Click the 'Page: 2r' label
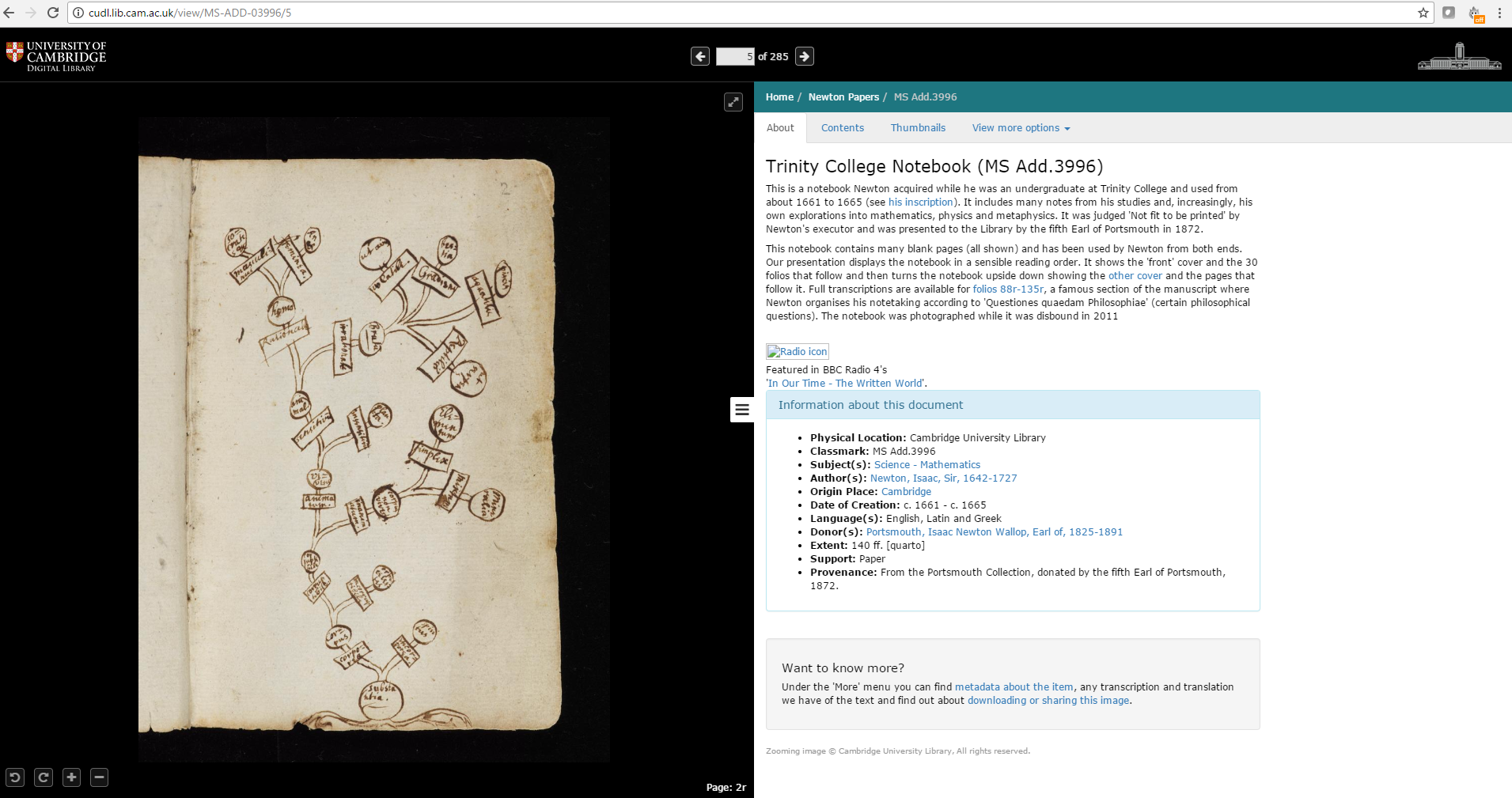Viewport: 1512px width, 798px height. click(x=726, y=788)
